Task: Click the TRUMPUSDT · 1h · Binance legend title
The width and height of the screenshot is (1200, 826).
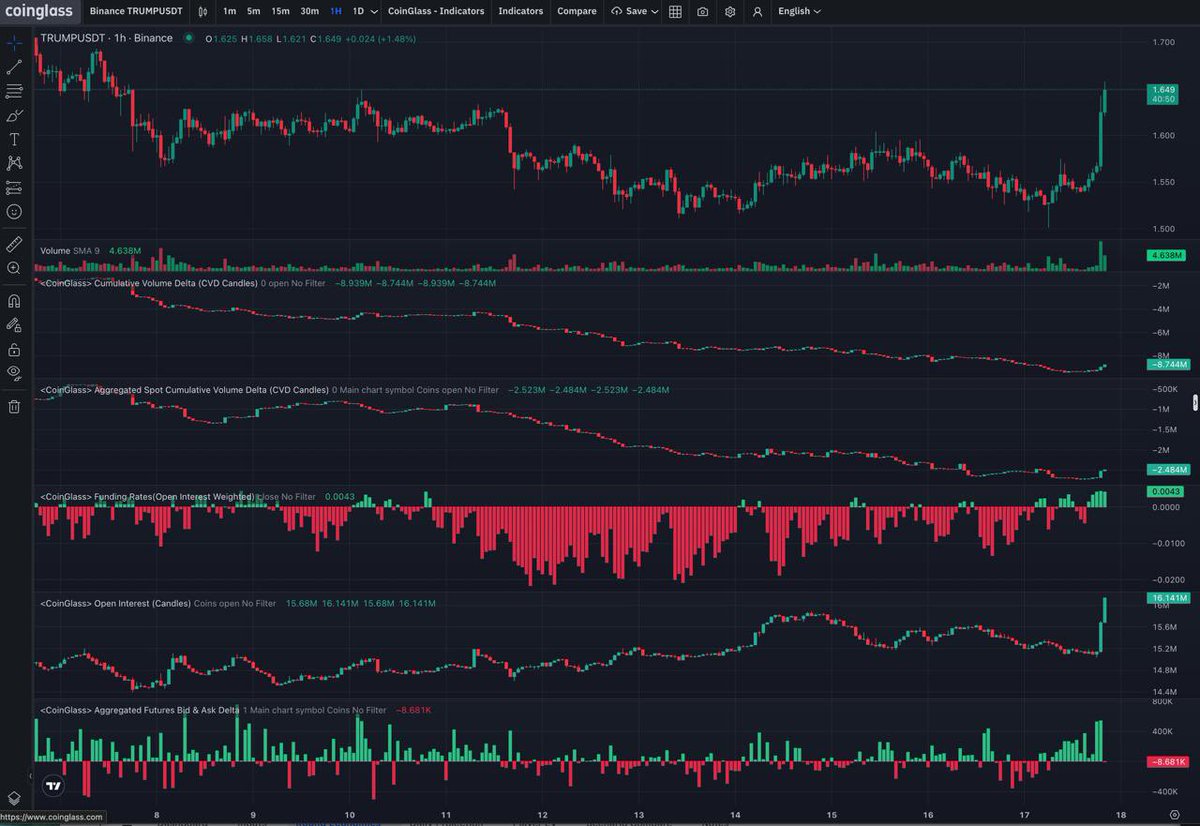Action: click(x=106, y=38)
